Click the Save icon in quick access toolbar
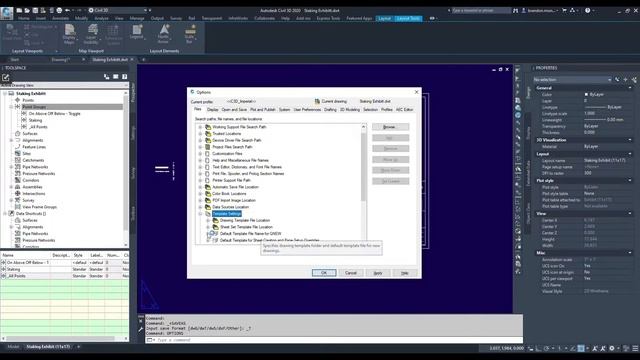This screenshot has width=640, height=360. click(x=35, y=10)
